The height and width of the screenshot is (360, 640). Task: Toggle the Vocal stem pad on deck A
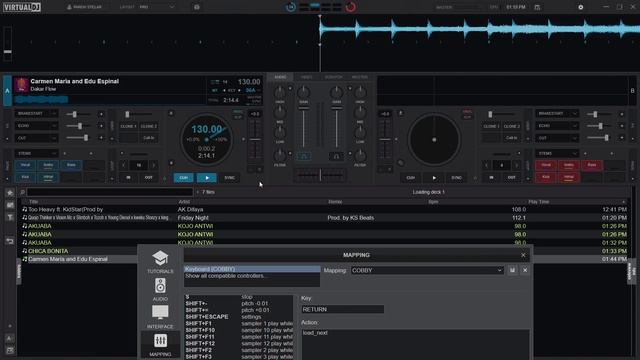point(25,165)
